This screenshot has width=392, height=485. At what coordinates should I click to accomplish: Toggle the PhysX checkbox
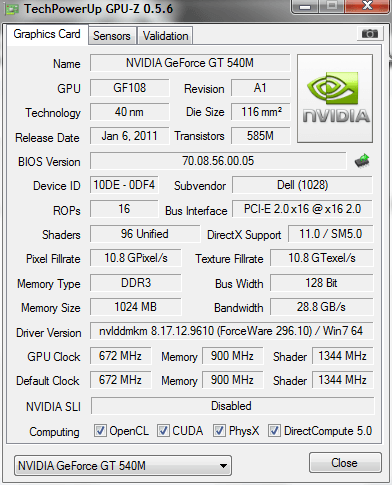pyautogui.click(x=219, y=430)
